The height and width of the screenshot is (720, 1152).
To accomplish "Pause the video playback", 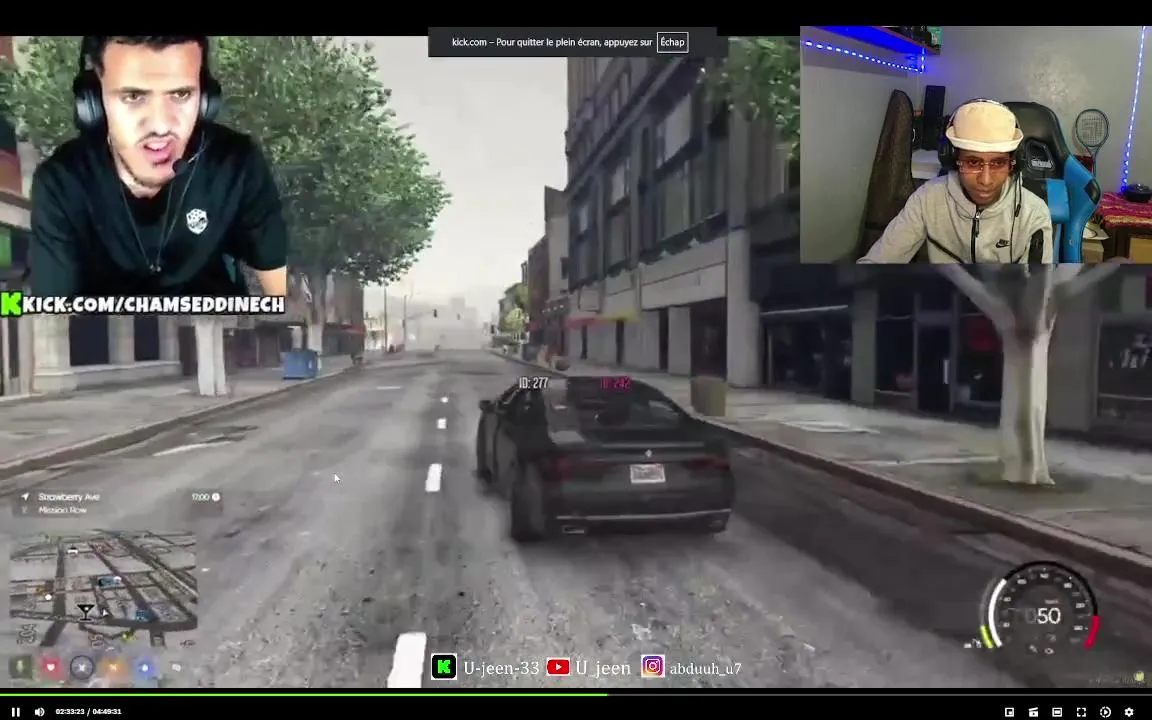I will click(x=15, y=712).
